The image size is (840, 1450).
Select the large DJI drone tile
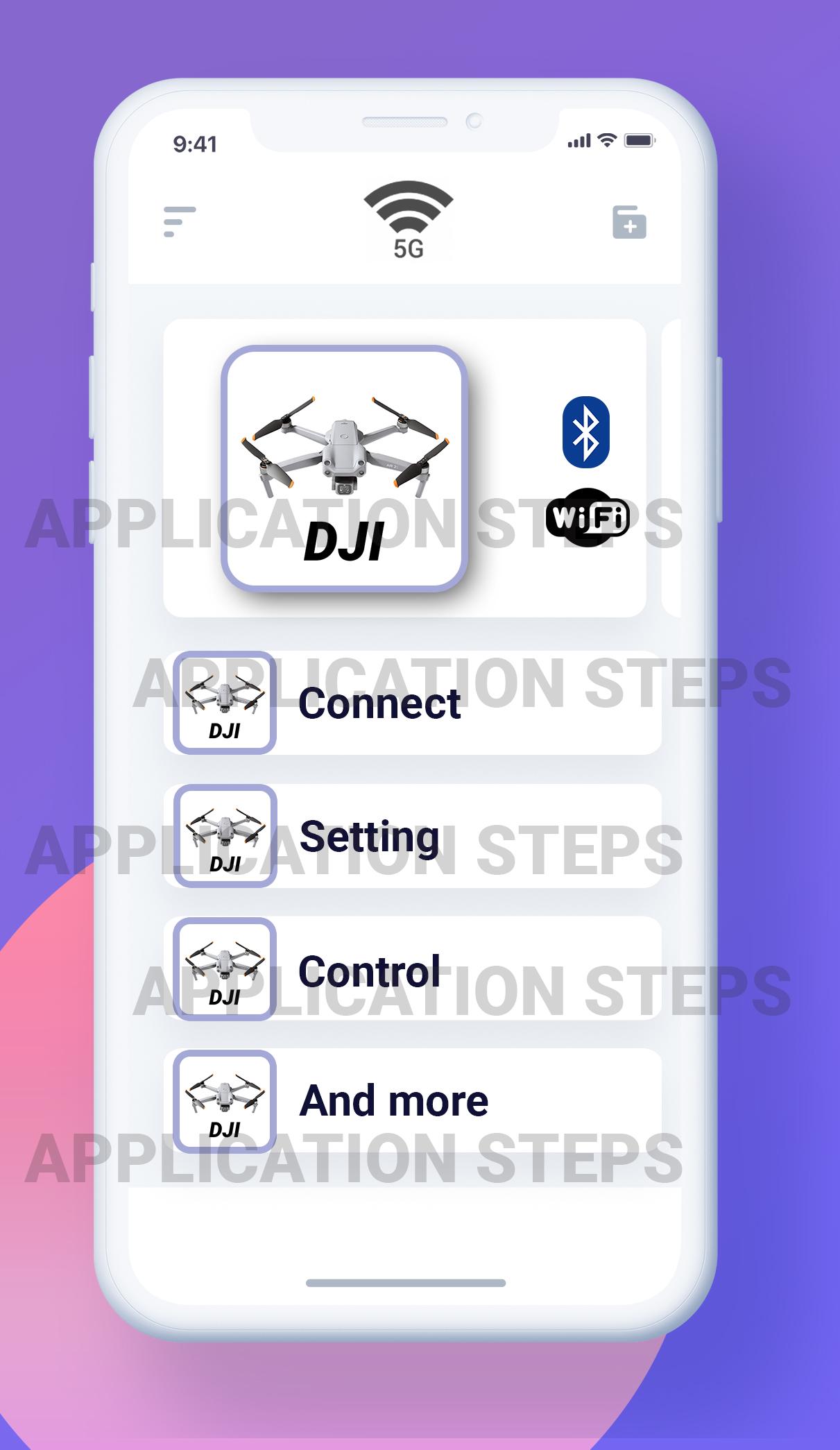[344, 468]
